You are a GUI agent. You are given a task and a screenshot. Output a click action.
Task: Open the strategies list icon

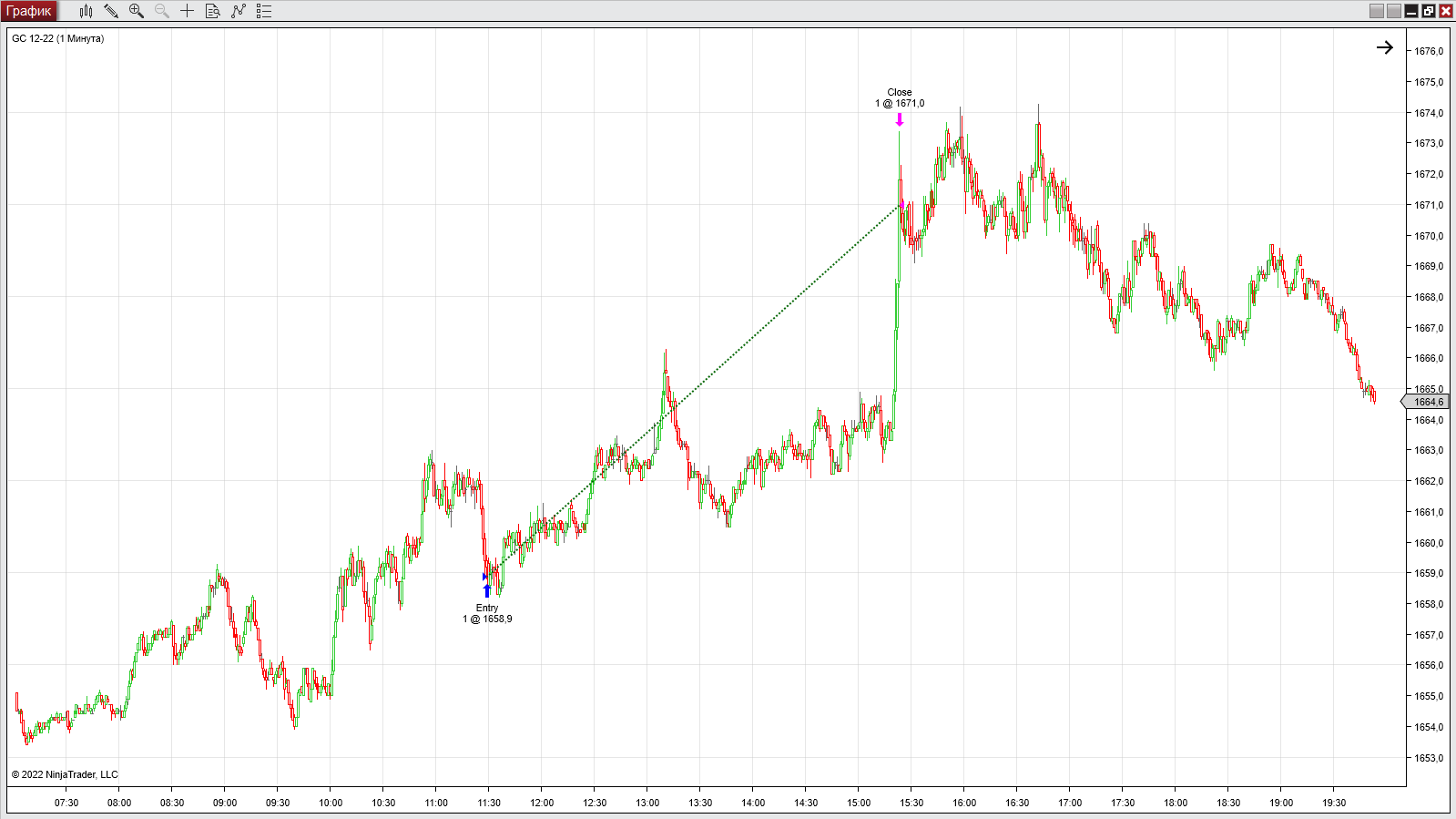click(264, 11)
